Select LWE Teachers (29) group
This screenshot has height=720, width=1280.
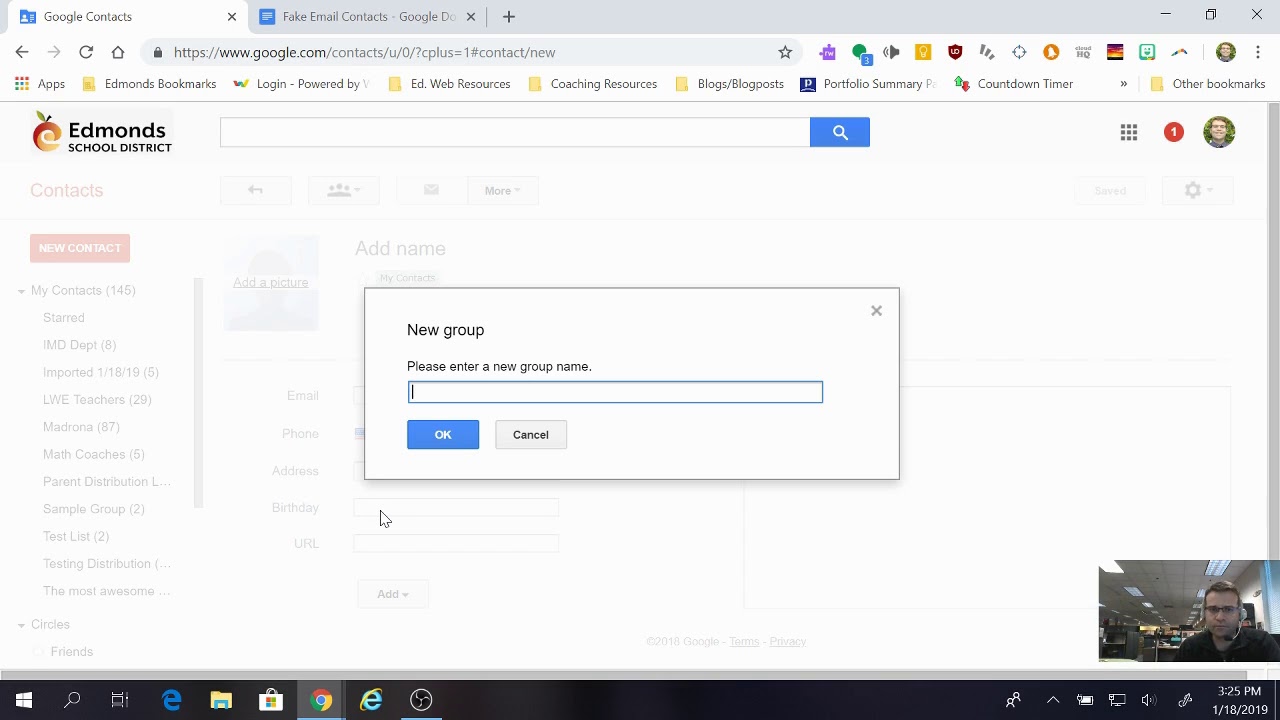pyautogui.click(x=97, y=400)
